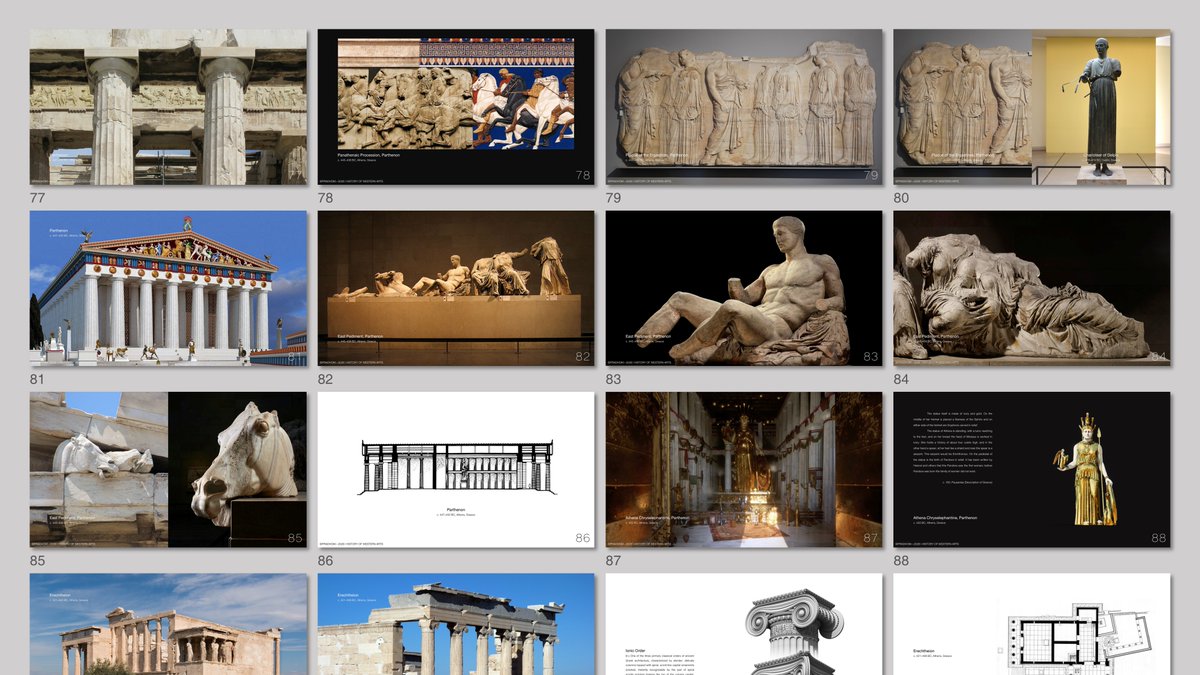Select slide 82 East Pediment sculpture group

(x=456, y=288)
